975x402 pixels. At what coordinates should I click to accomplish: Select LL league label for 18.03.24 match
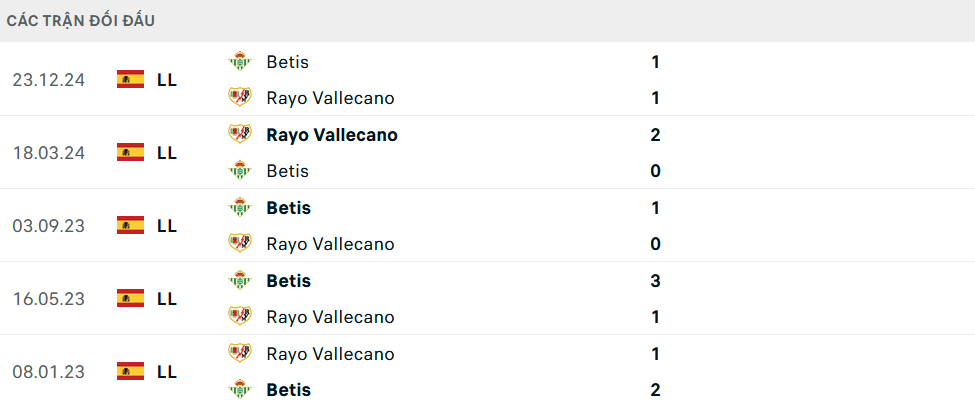[167, 153]
